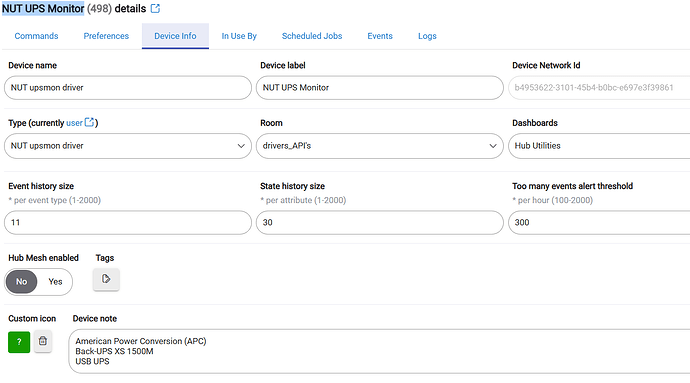Open the Logs tab

coord(427,36)
